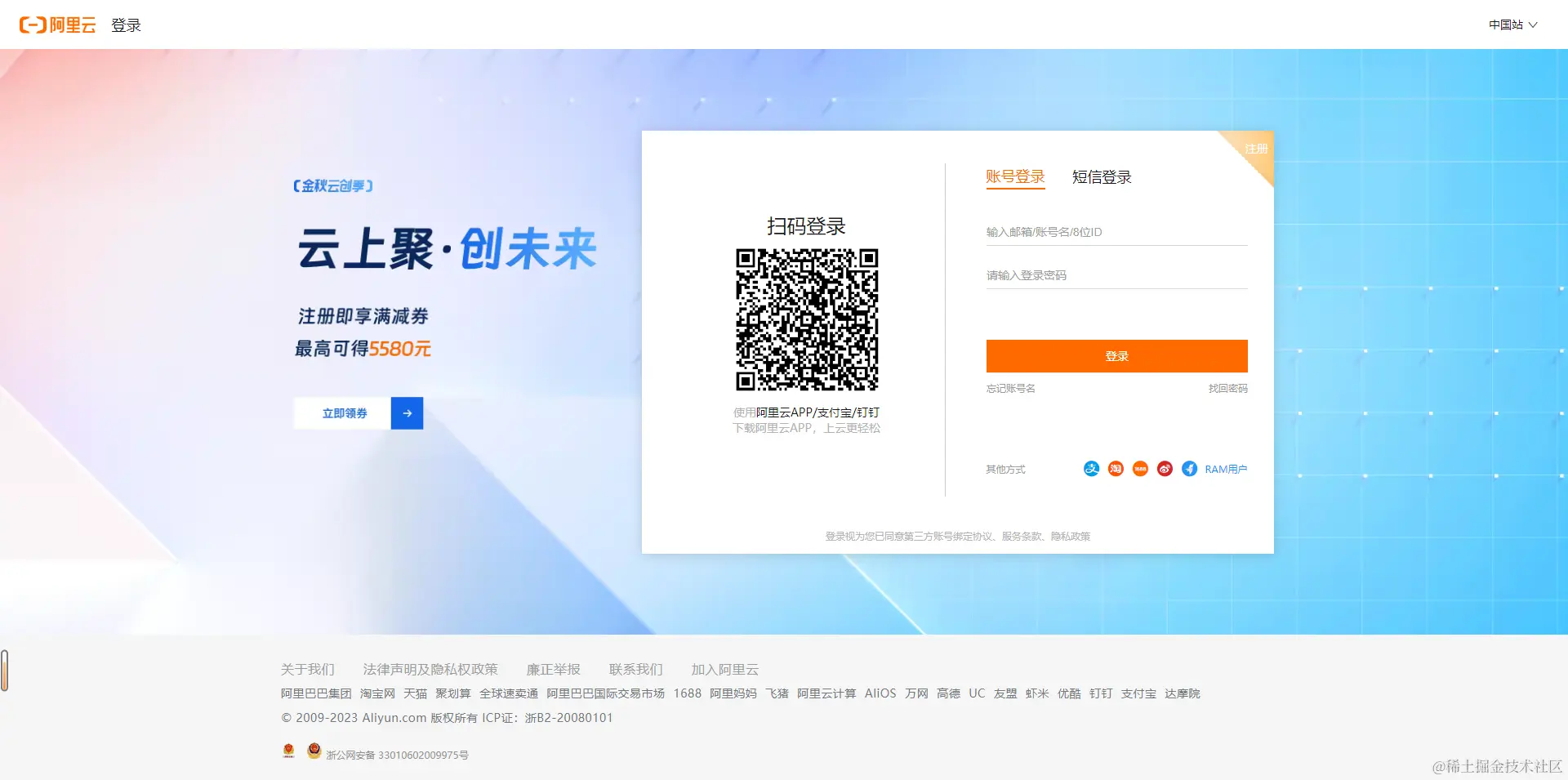
Task: Open 阿里巴巴集团 footer link
Action: (x=316, y=693)
